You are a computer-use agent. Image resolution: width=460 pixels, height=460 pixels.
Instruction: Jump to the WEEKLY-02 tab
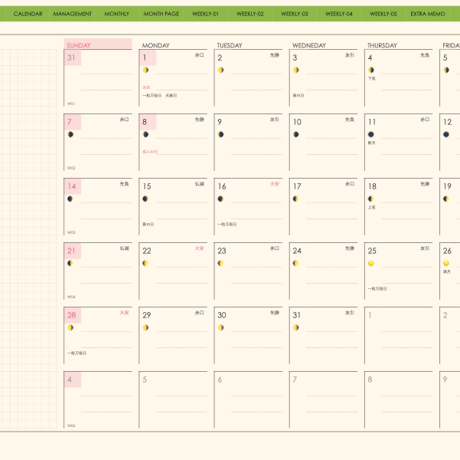250,14
